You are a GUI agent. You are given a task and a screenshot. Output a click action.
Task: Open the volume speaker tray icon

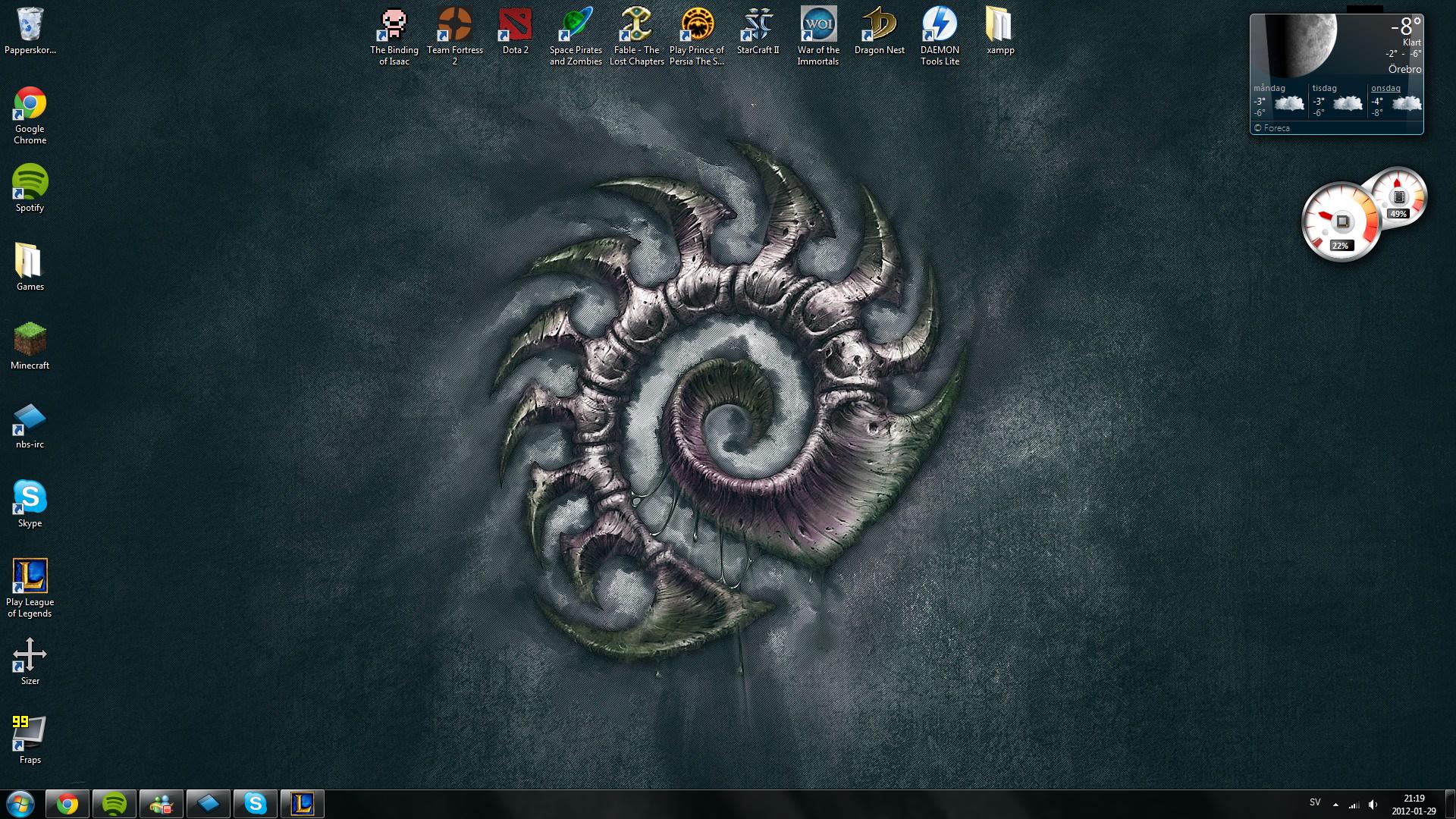(x=1373, y=805)
